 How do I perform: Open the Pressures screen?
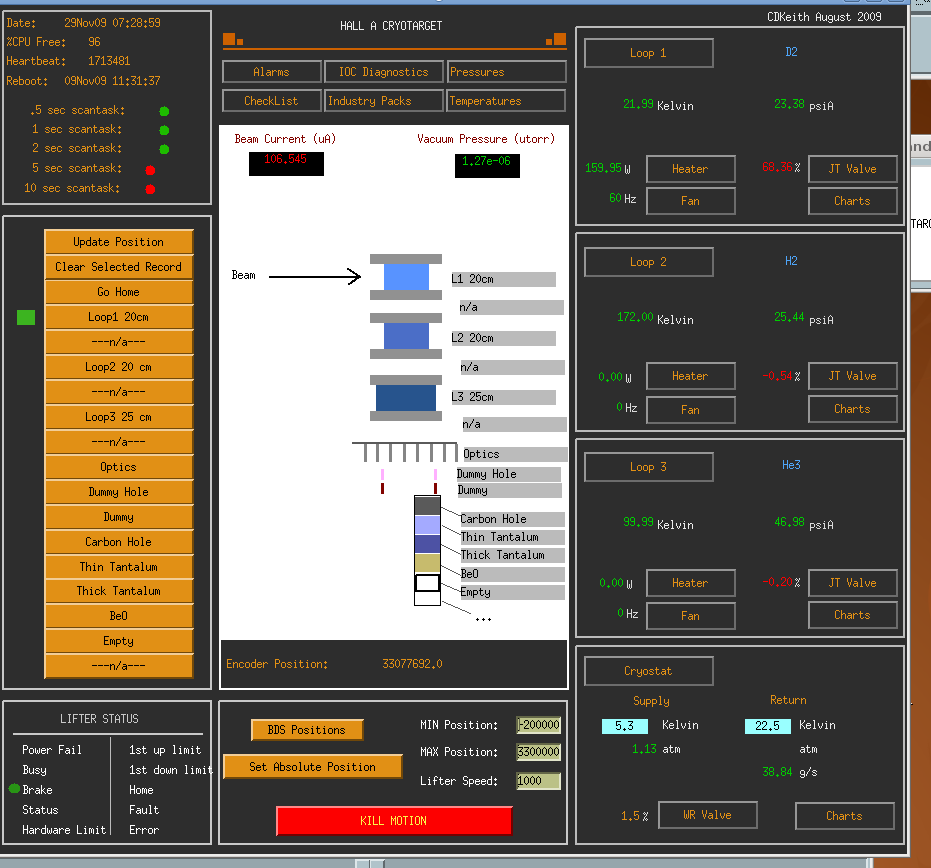pos(506,72)
